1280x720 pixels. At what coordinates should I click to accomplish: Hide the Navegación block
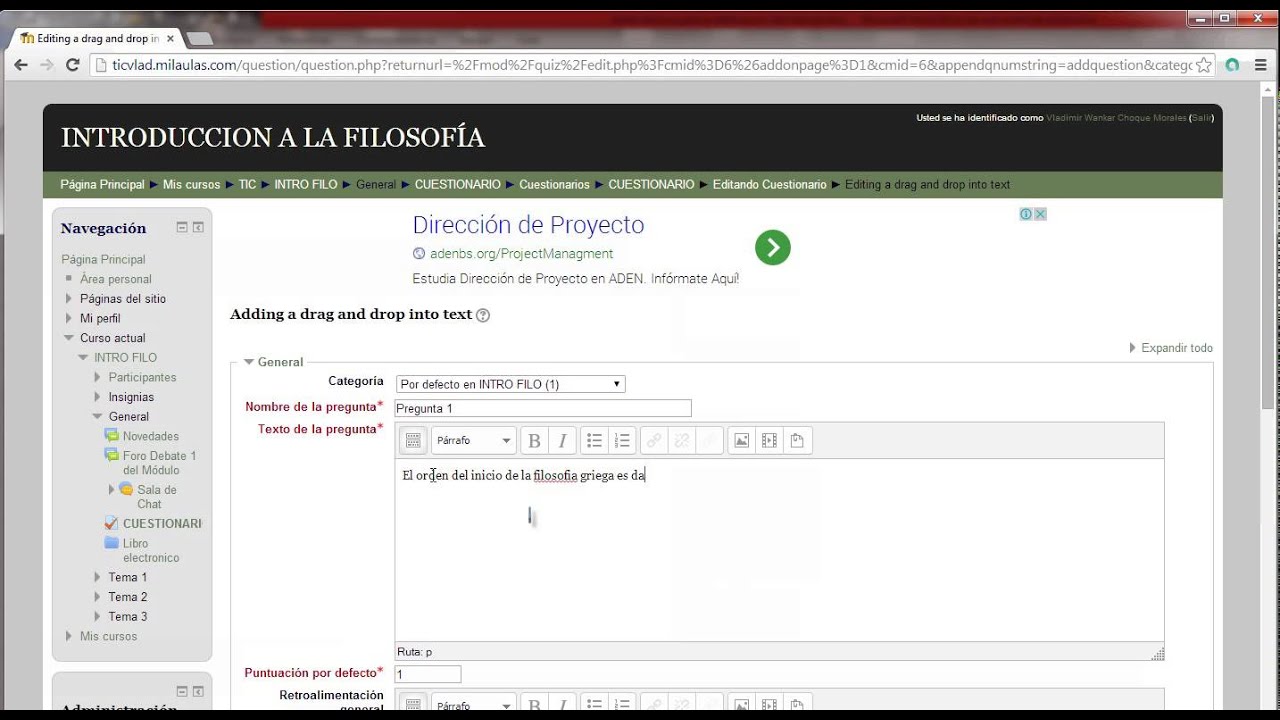182,227
